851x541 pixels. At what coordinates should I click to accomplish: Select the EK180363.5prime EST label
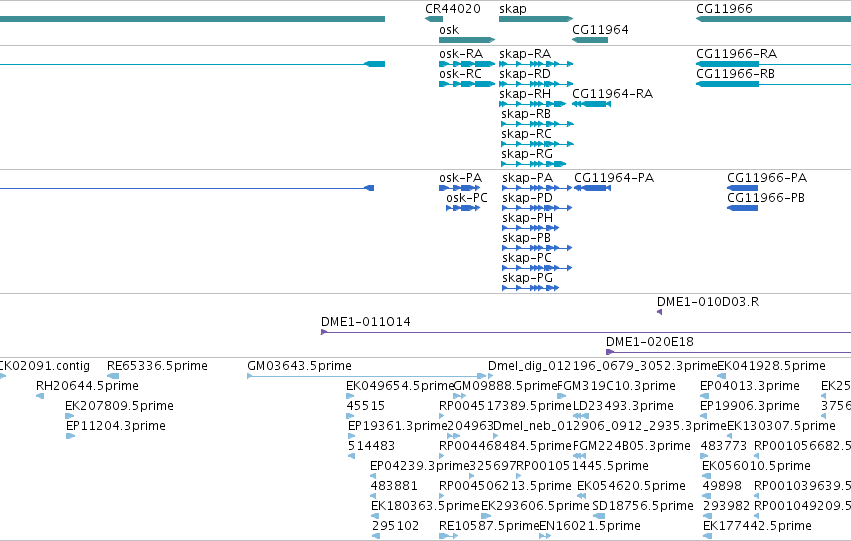pyautogui.click(x=426, y=506)
